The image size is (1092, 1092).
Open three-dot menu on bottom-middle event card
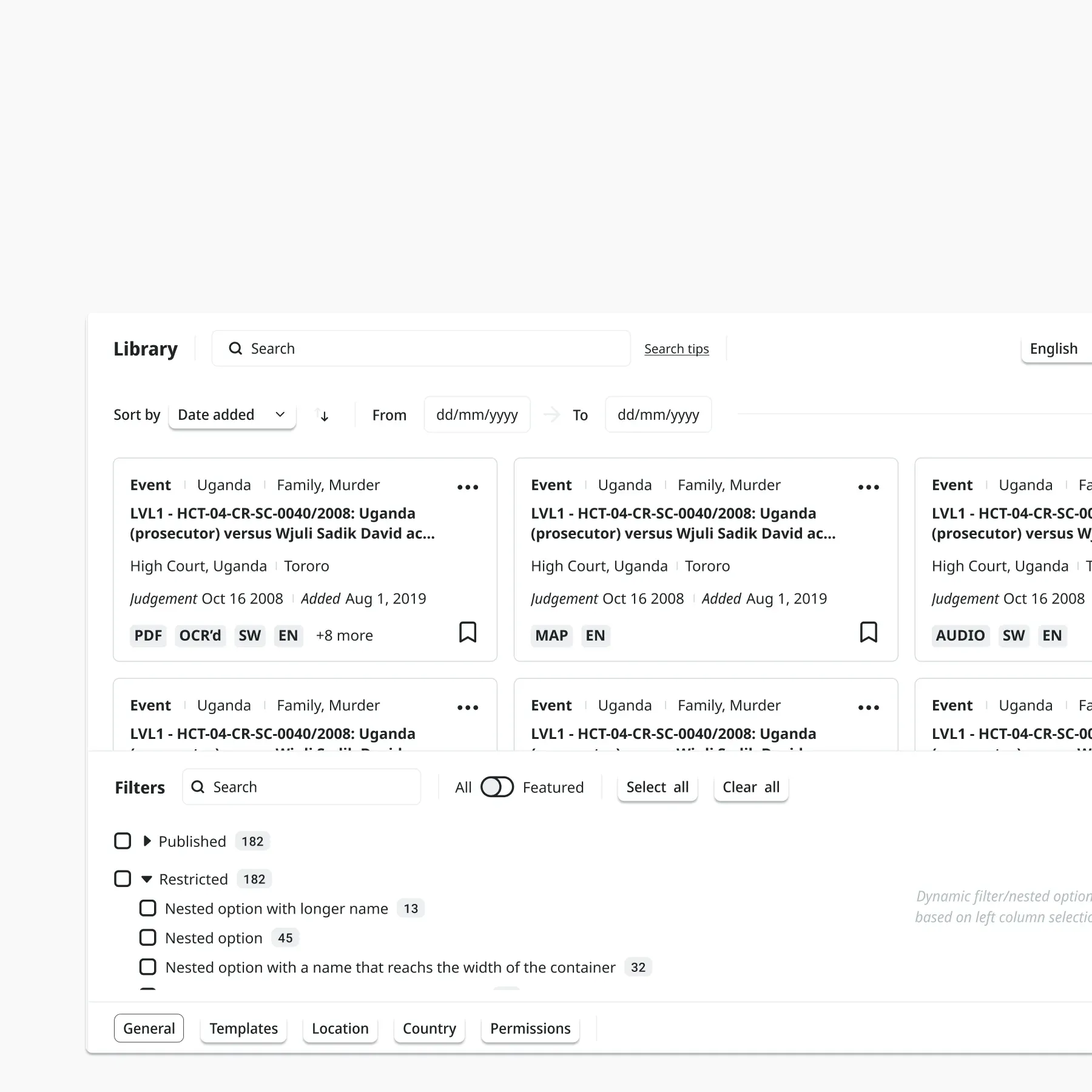pos(868,707)
